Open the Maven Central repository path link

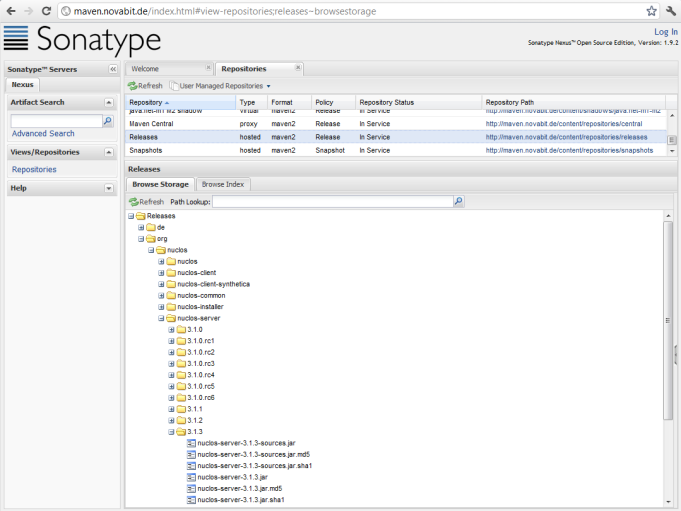[564, 124]
